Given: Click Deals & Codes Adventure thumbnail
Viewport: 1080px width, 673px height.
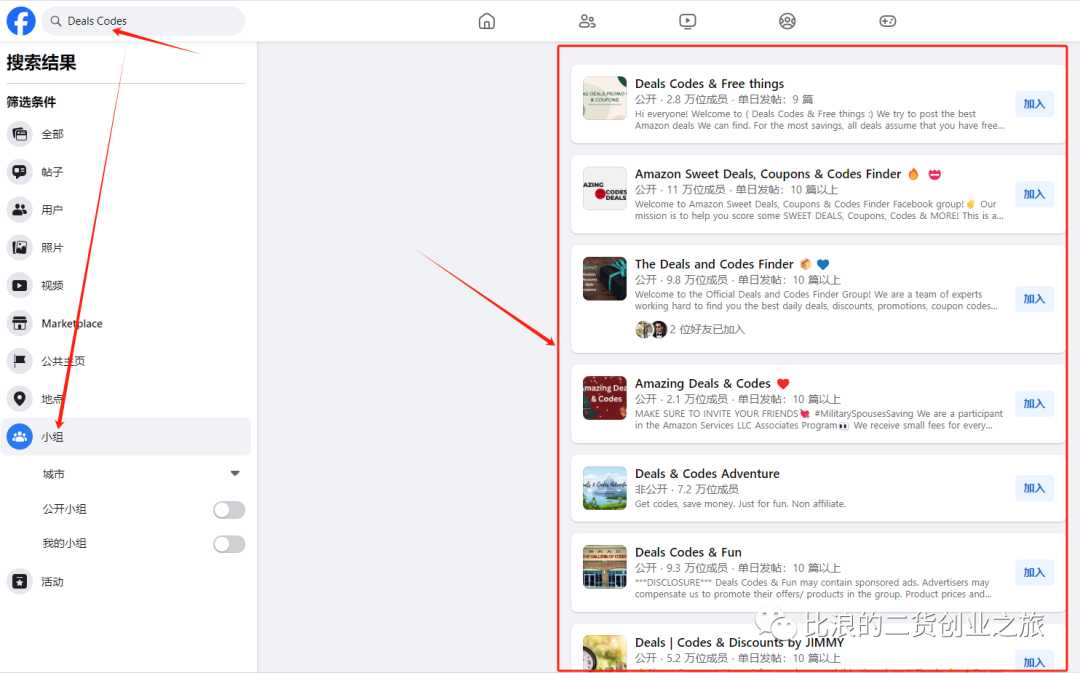Looking at the screenshot, I should [605, 488].
